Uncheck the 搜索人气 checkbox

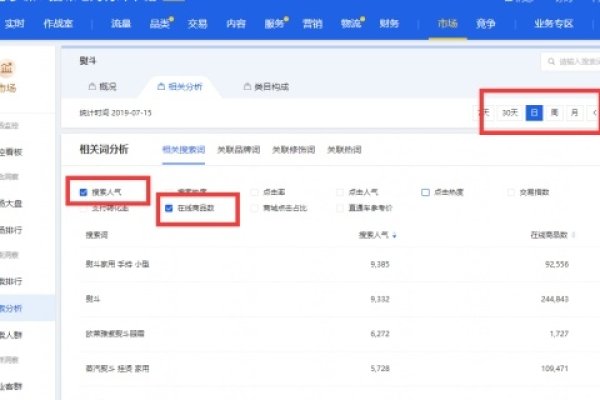[83, 192]
